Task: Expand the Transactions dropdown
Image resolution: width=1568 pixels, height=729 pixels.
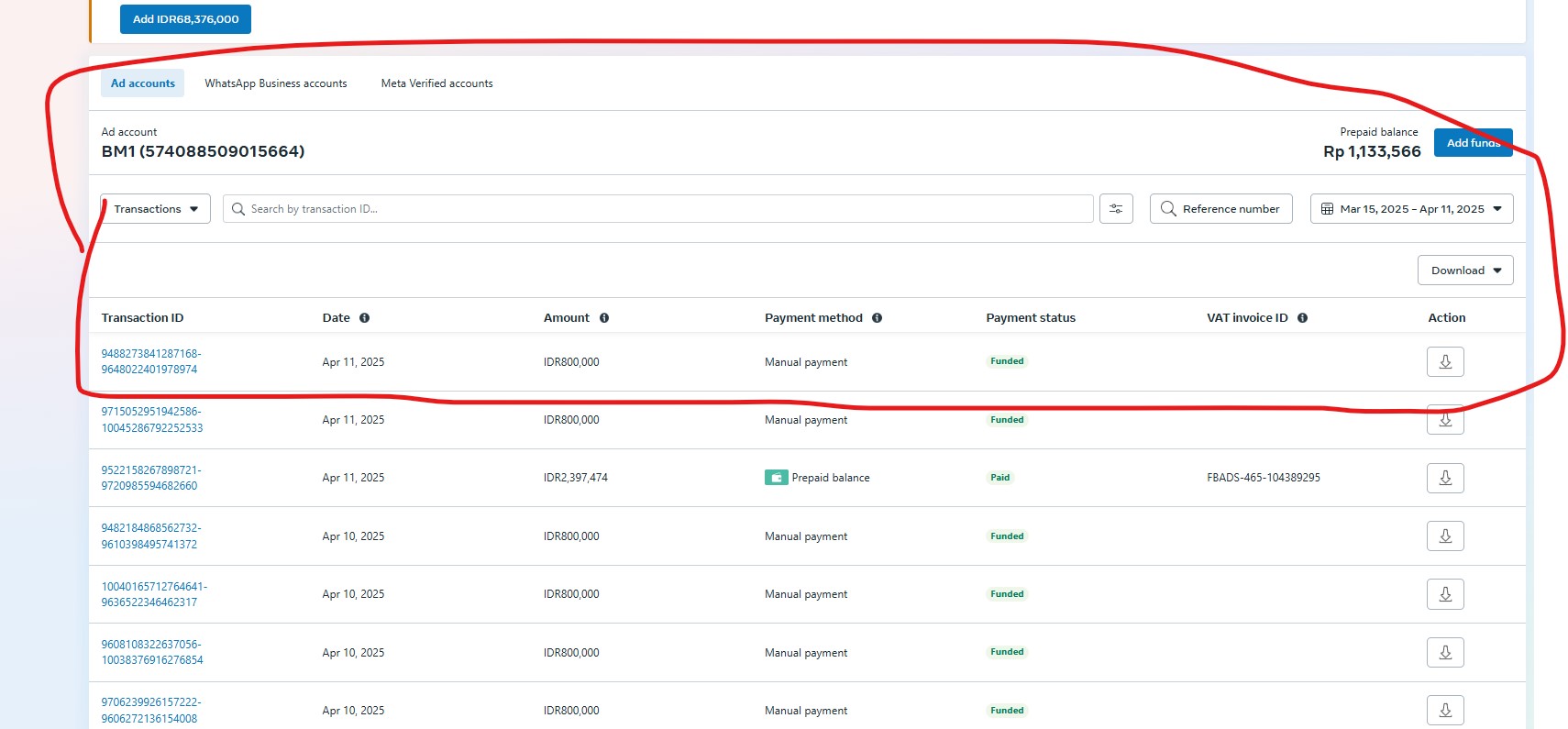Action: pyautogui.click(x=156, y=209)
